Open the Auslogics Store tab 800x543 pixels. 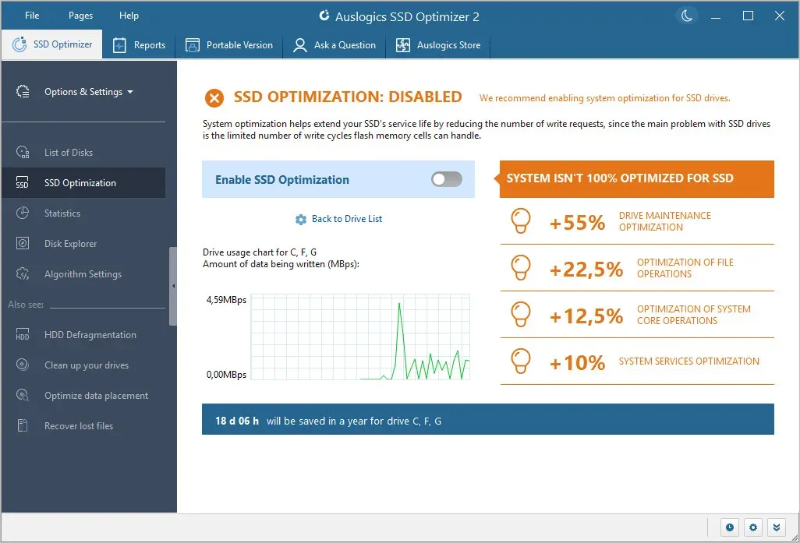[x=439, y=45]
